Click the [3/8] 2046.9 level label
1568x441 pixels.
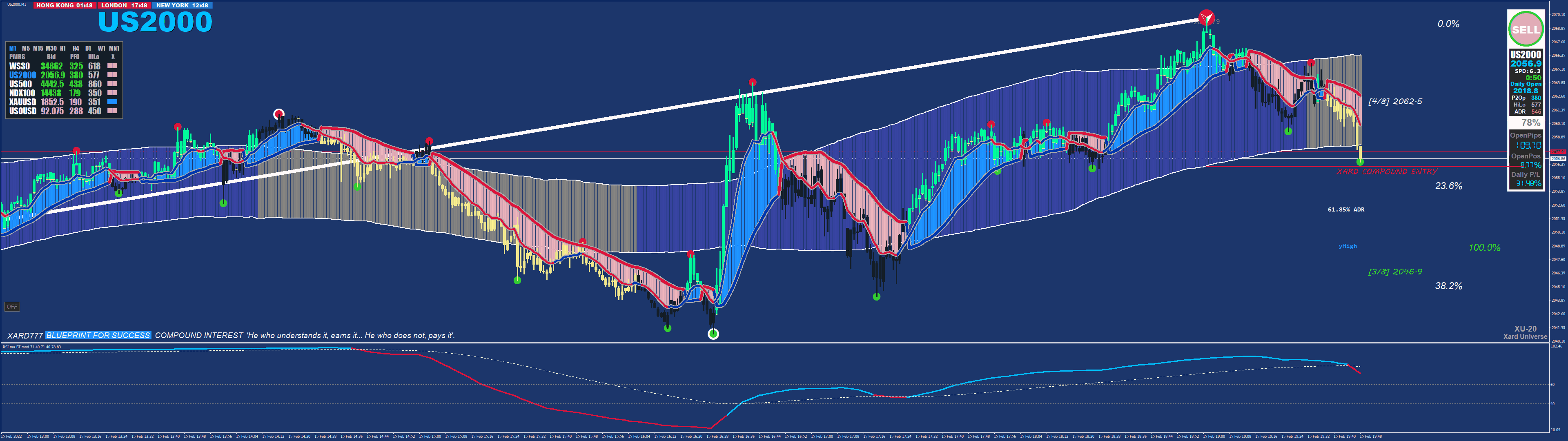(1394, 272)
